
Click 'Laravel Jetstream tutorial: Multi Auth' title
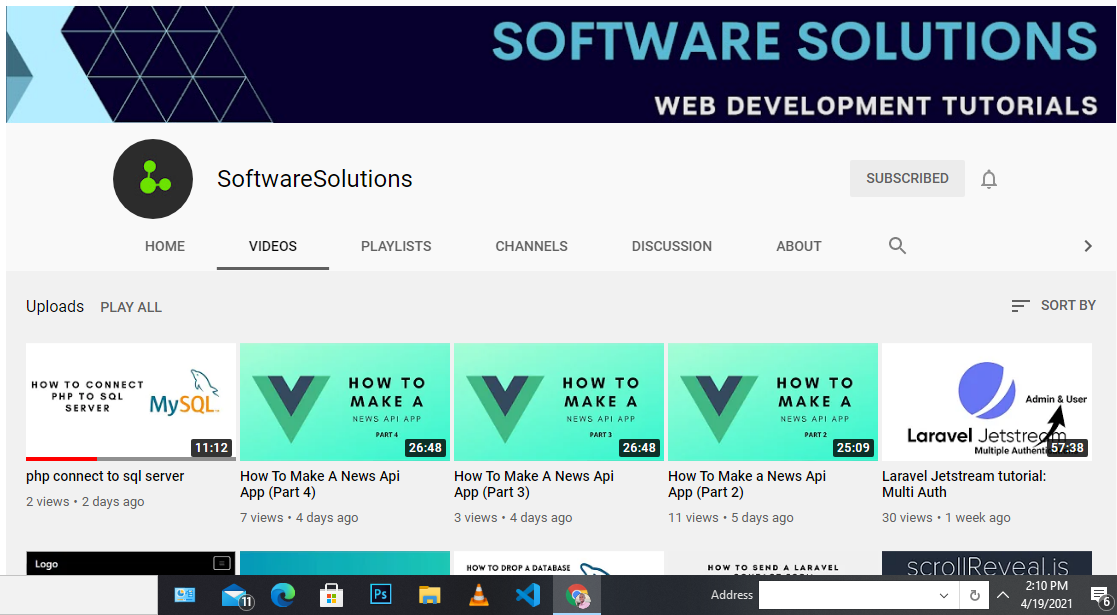tap(964, 484)
